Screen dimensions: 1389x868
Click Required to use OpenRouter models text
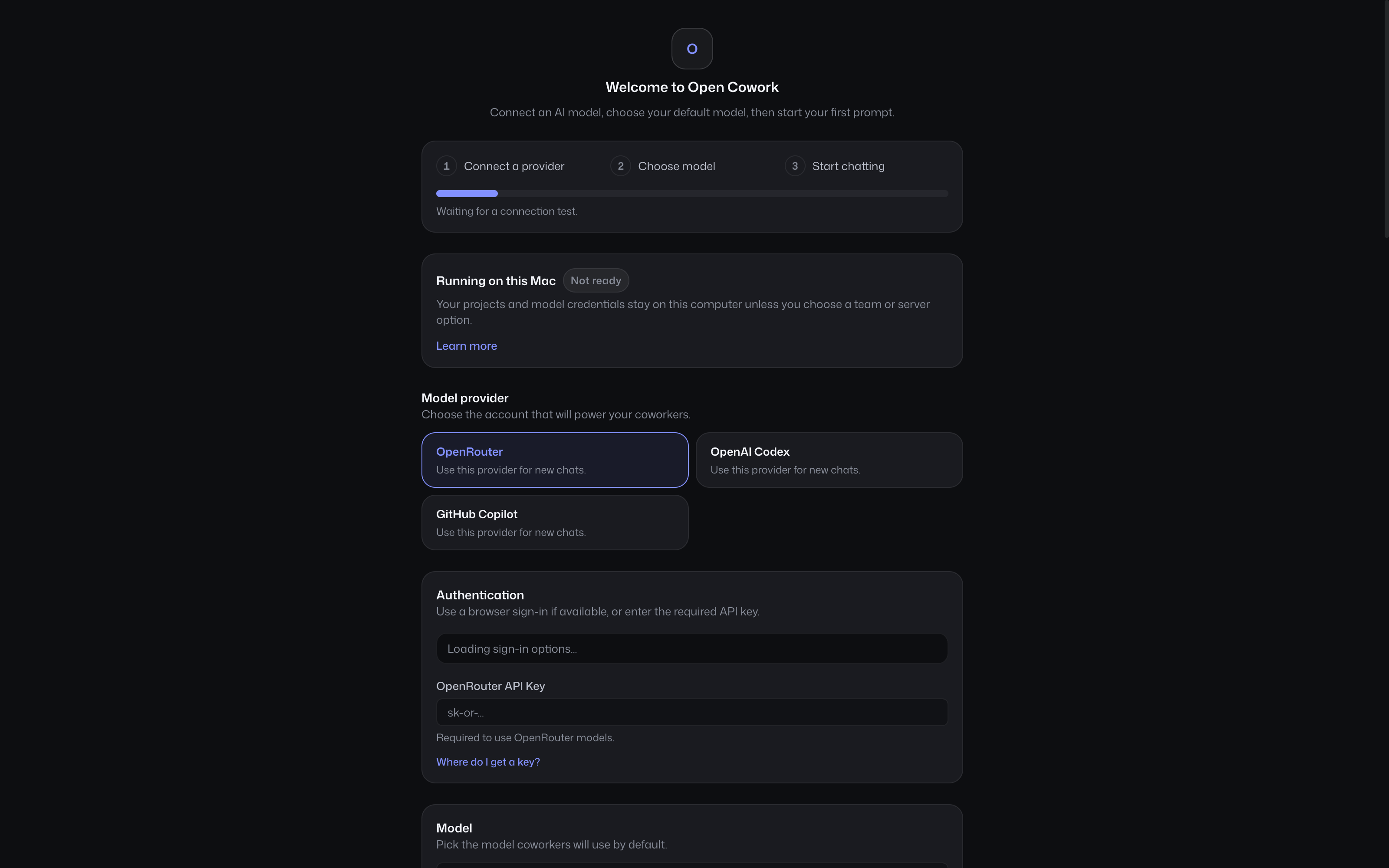click(525, 738)
